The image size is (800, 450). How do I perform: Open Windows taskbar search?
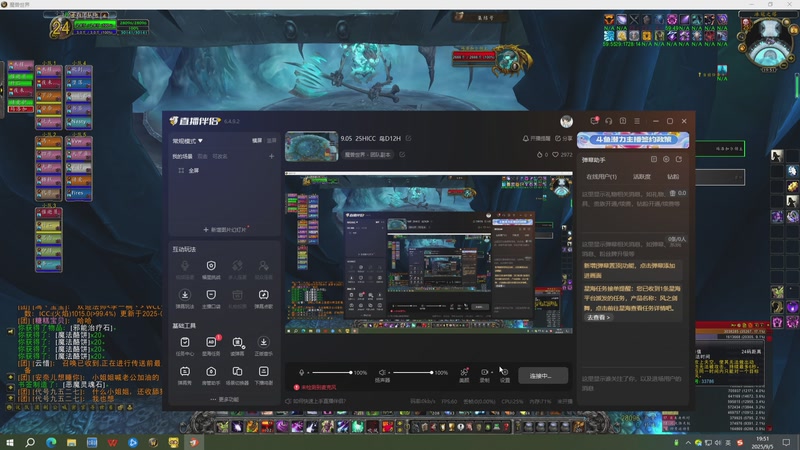pos(30,442)
